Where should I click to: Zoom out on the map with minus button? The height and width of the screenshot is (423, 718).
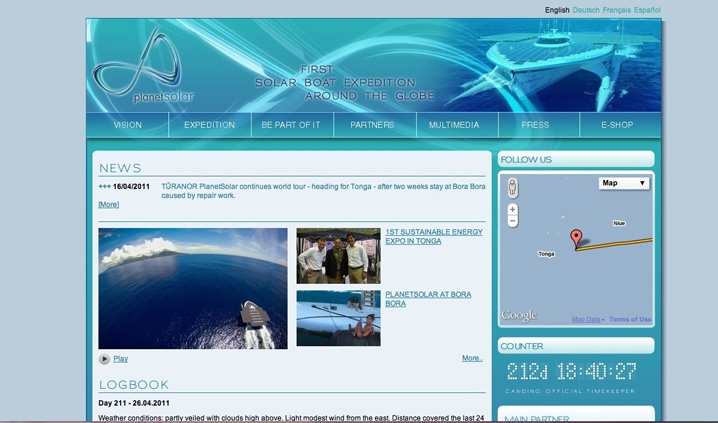(x=513, y=222)
